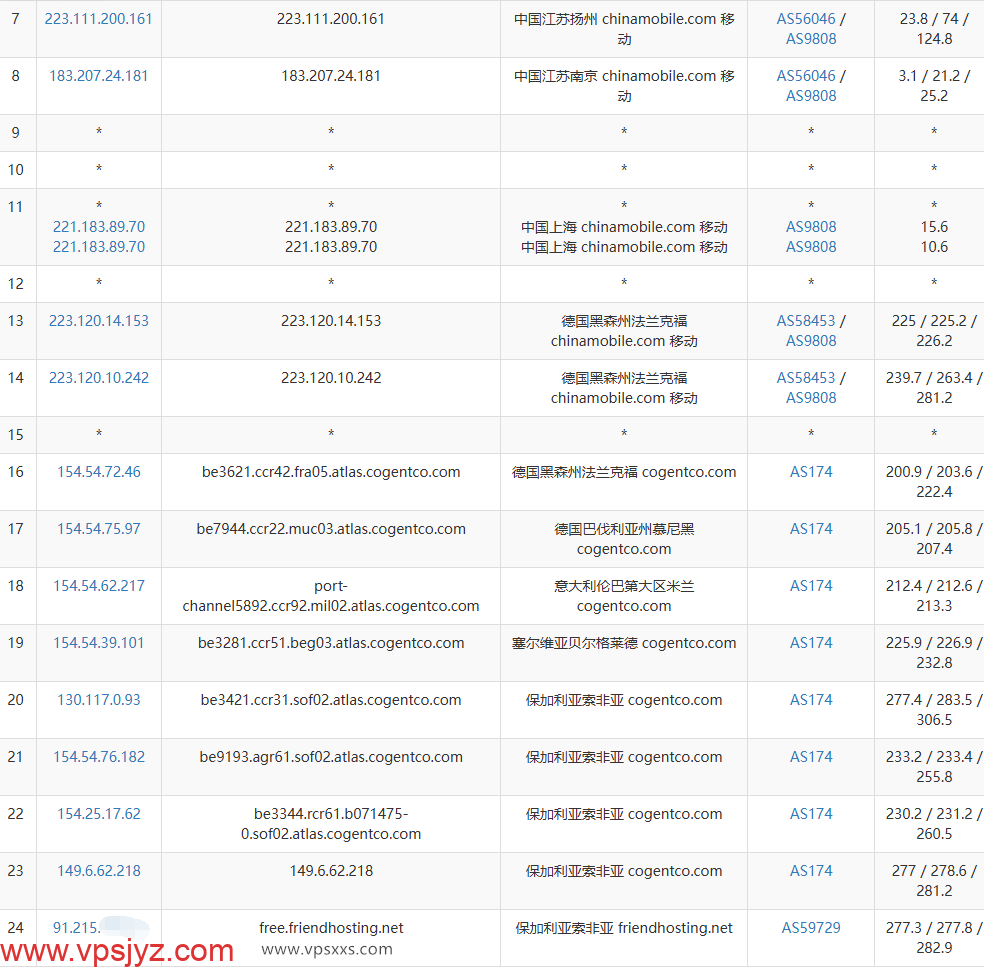Click latency value 277.4 / 283.5 / 306.5
This screenshot has height=967, width=984.
click(x=934, y=710)
